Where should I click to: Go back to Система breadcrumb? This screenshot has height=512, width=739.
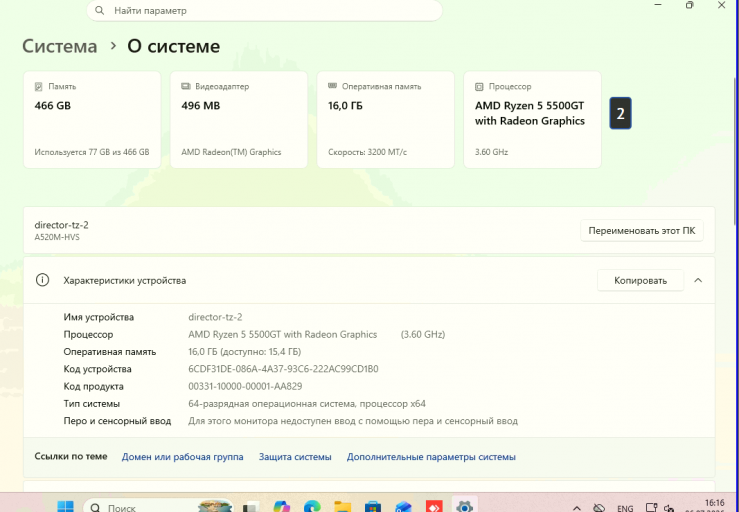pyautogui.click(x=60, y=46)
